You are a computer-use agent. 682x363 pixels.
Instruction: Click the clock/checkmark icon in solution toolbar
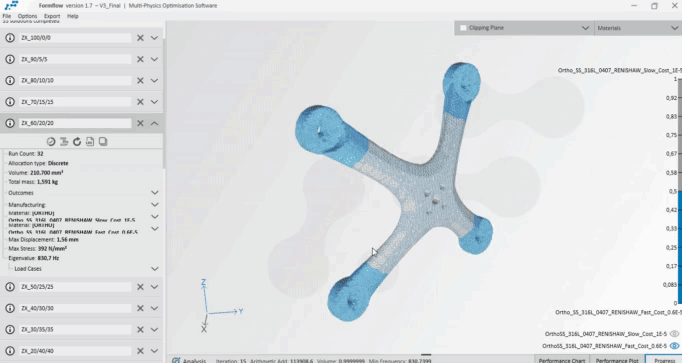tap(51, 142)
